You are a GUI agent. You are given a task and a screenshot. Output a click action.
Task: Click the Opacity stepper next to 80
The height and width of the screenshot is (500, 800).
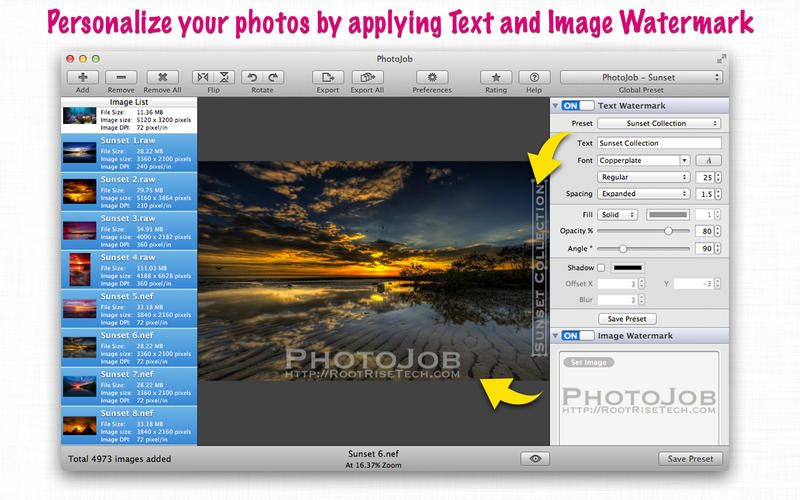click(x=718, y=231)
